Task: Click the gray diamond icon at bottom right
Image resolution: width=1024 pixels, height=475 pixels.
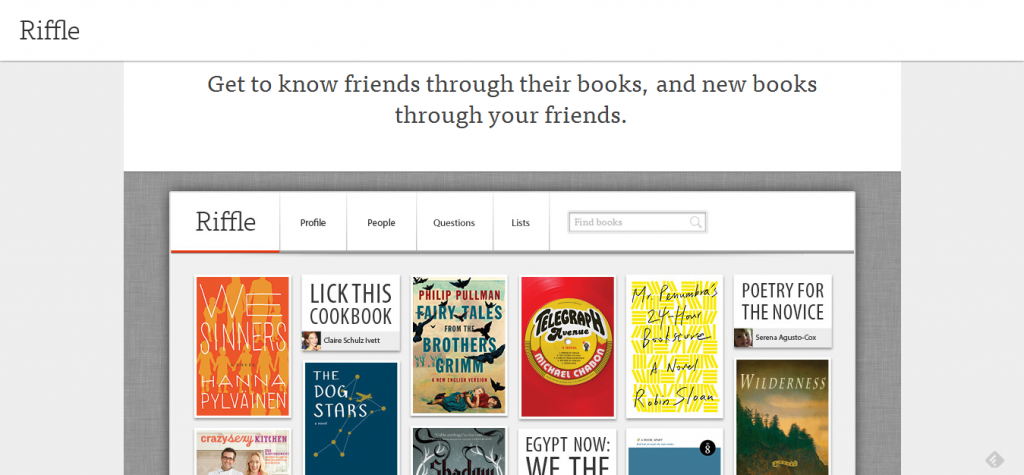Action: tap(994, 460)
